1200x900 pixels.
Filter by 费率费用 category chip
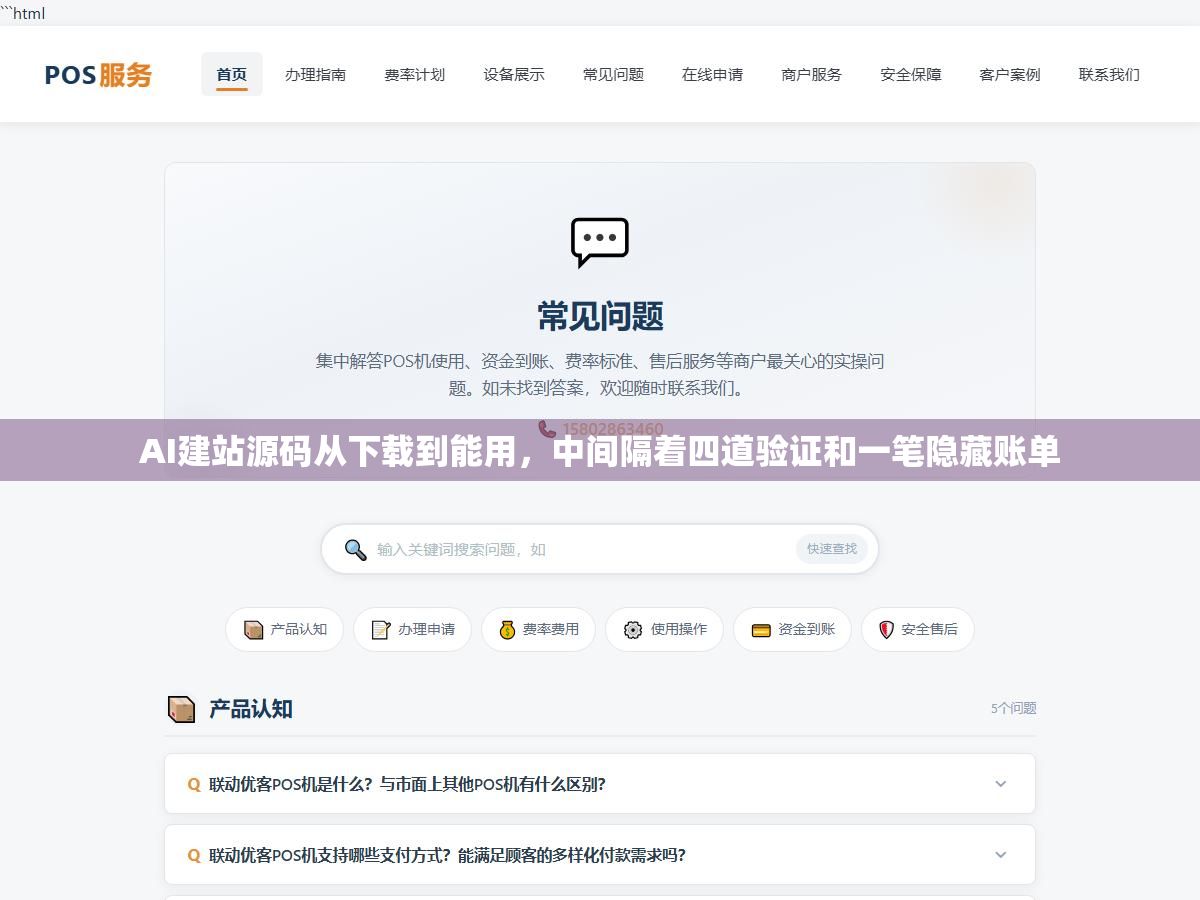pos(538,630)
